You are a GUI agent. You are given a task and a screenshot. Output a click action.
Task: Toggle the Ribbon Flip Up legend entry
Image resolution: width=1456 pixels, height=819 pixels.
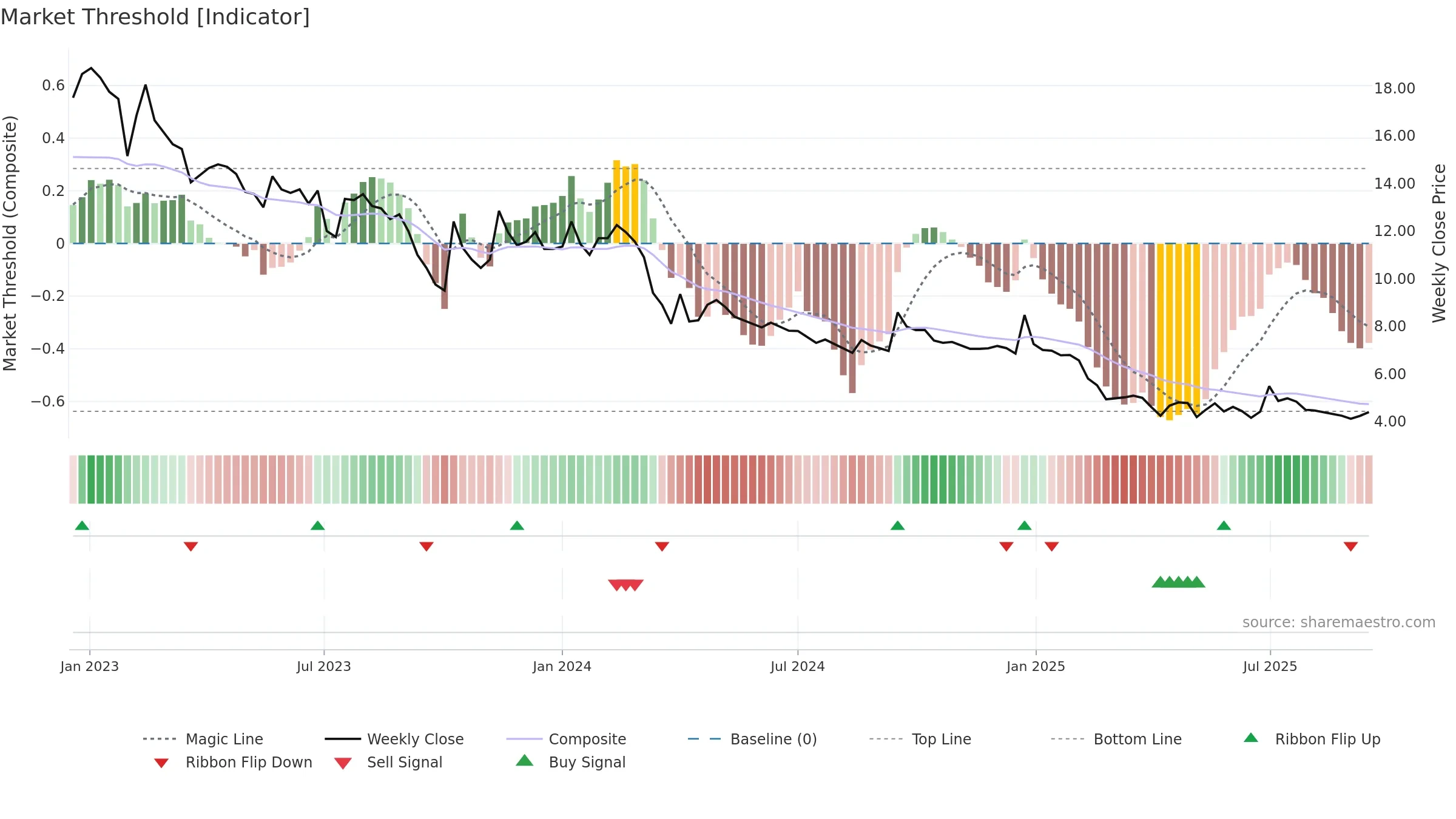[1312, 739]
